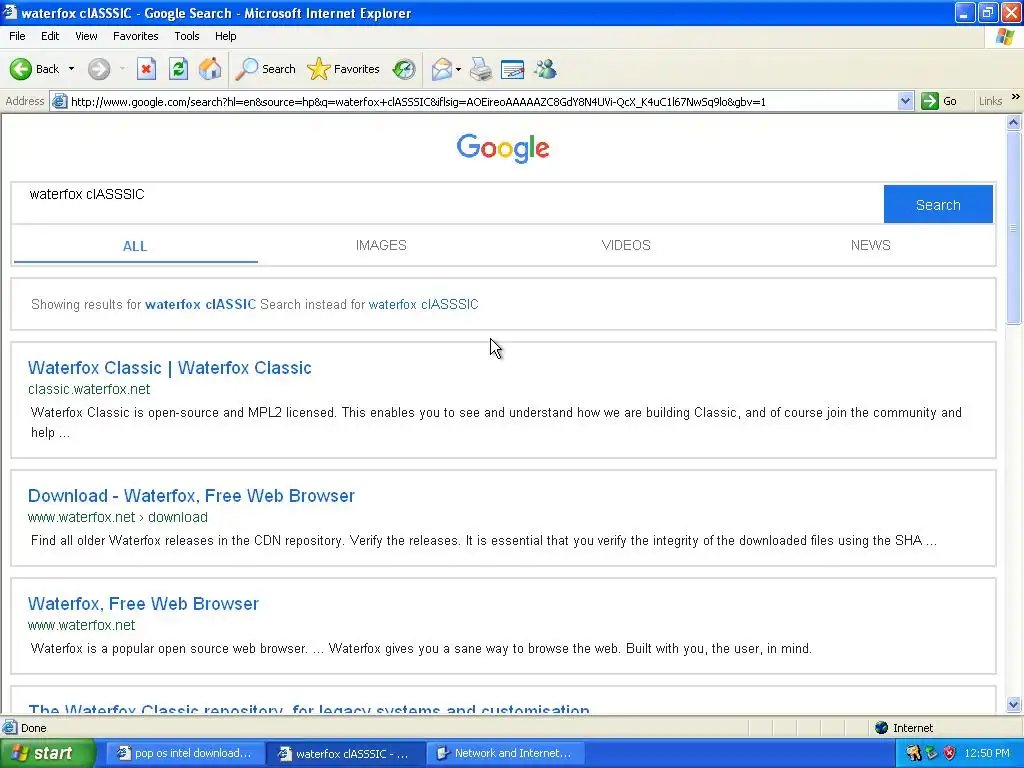Image resolution: width=1024 pixels, height=768 pixels.
Task: Click the scrollbar down arrow
Action: point(1014,705)
